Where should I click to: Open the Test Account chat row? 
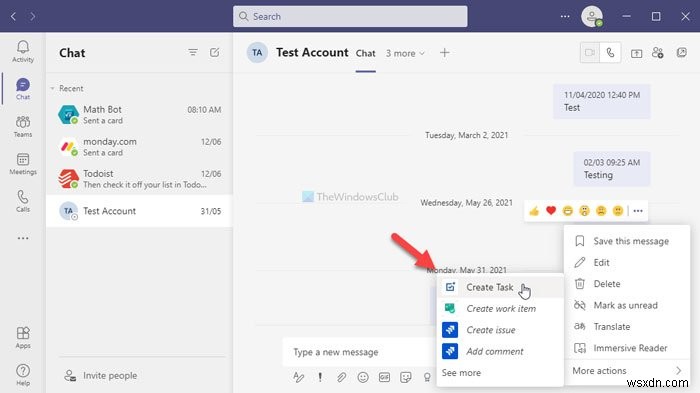pos(139,211)
